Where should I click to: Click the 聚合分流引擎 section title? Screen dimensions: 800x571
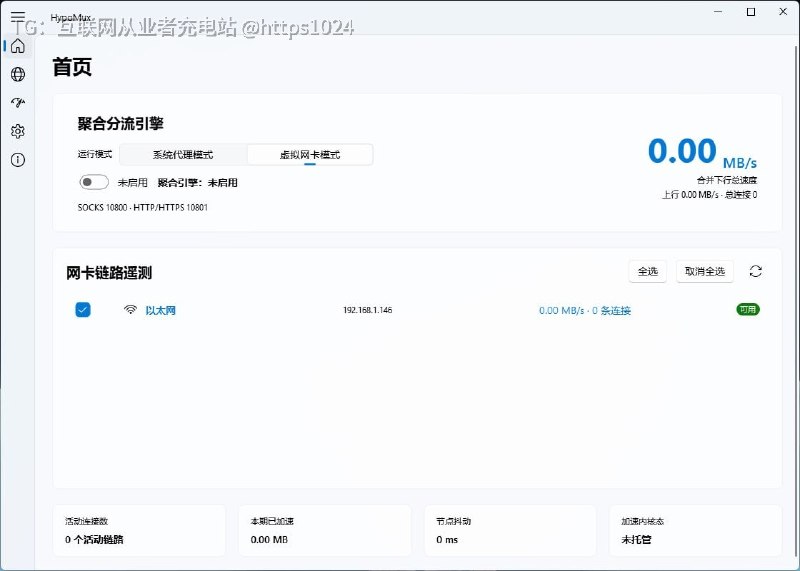(120, 123)
